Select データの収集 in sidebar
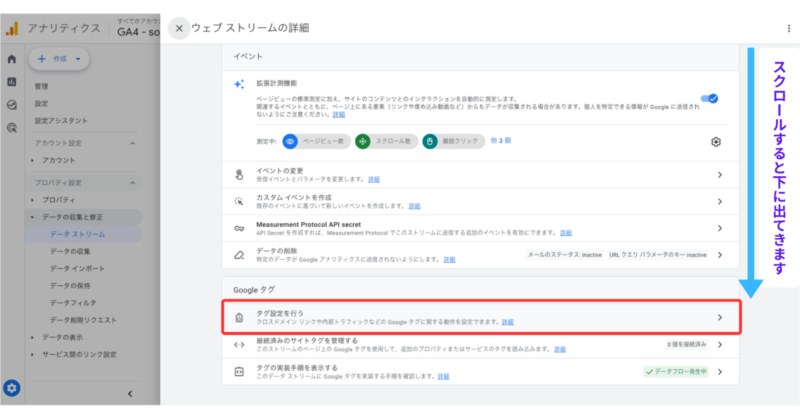This screenshot has height=420, width=800. [70, 251]
